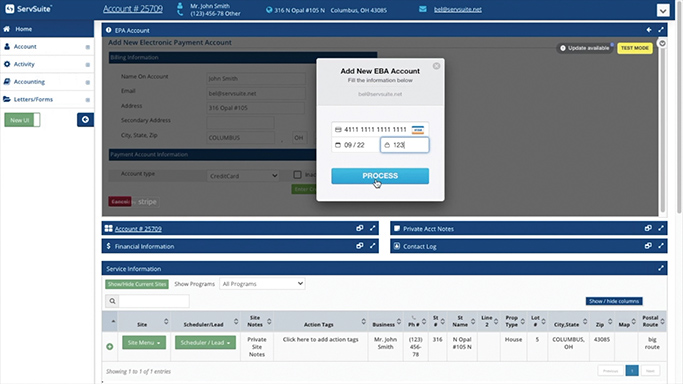Expand the site row with green plus

point(110,347)
